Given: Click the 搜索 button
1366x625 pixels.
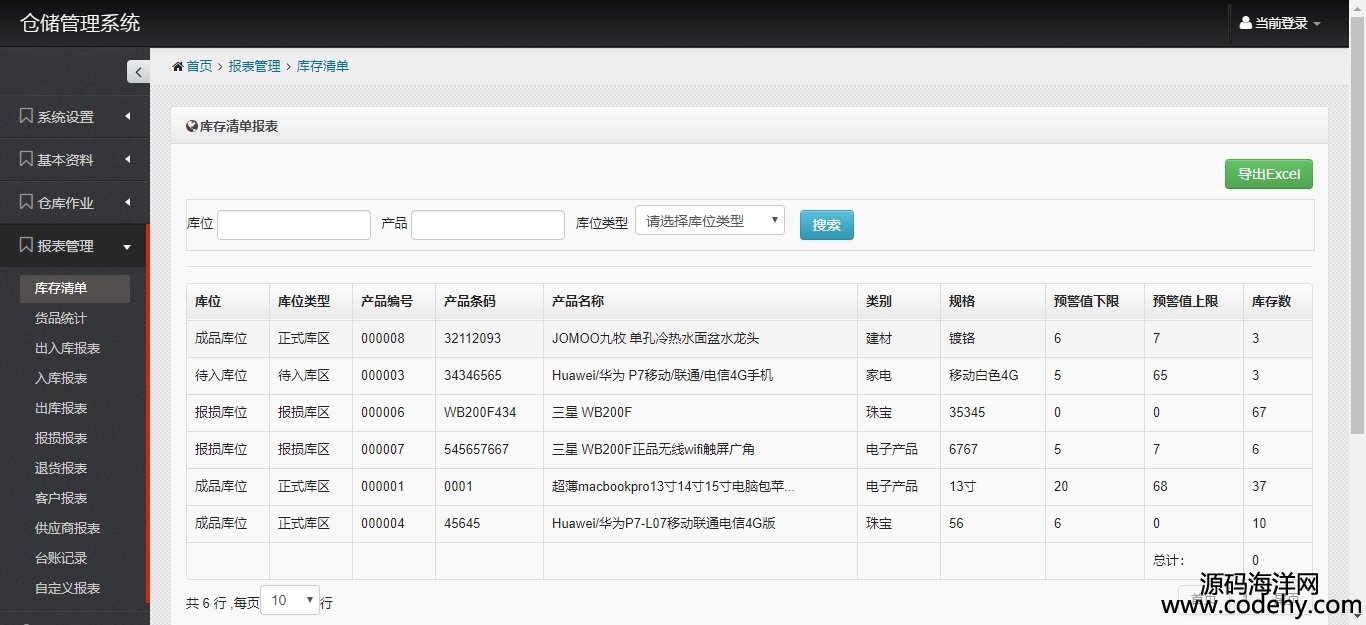Looking at the screenshot, I should coord(826,225).
